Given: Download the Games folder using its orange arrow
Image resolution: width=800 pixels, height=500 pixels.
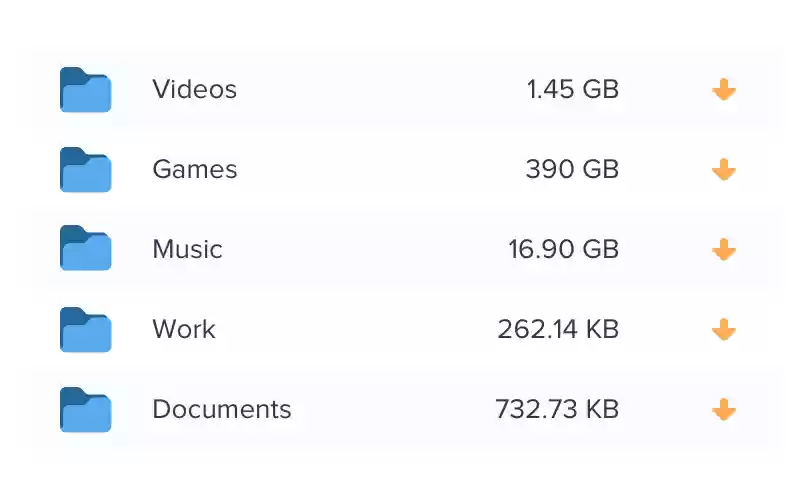Looking at the screenshot, I should (x=724, y=170).
